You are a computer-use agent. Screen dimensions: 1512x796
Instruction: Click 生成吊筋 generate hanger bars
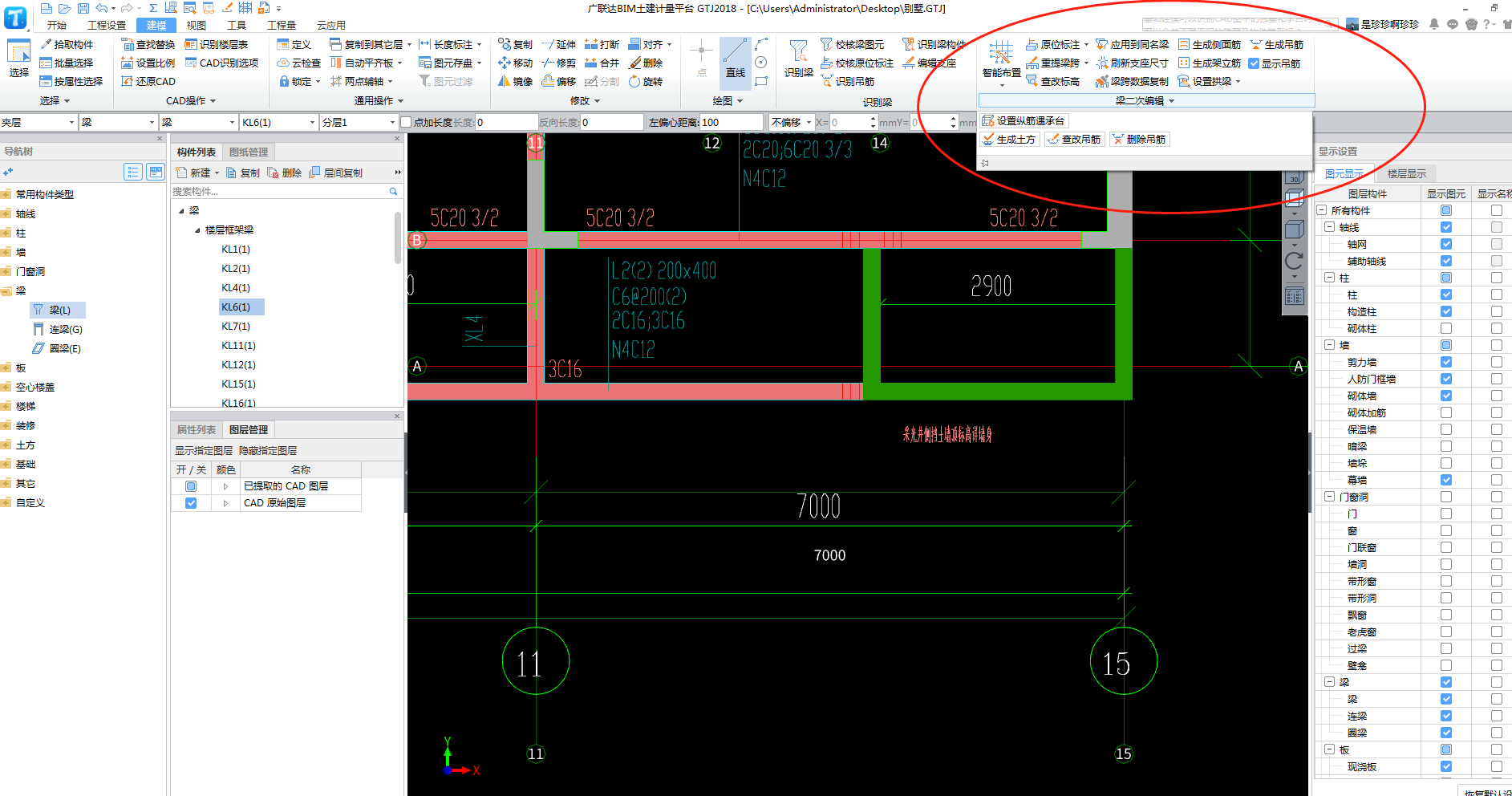tap(1276, 45)
